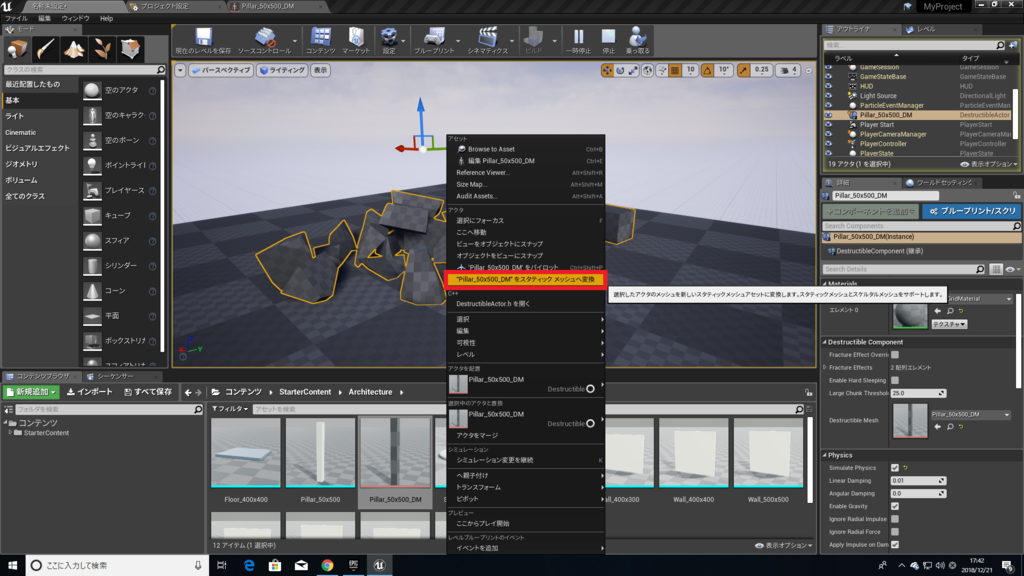Click the Floor_400x400 asset thumbnail

(x=246, y=453)
